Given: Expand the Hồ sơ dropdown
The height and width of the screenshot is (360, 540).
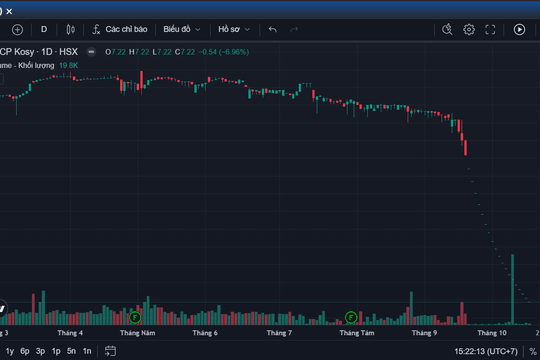Looking at the screenshot, I should point(234,29).
